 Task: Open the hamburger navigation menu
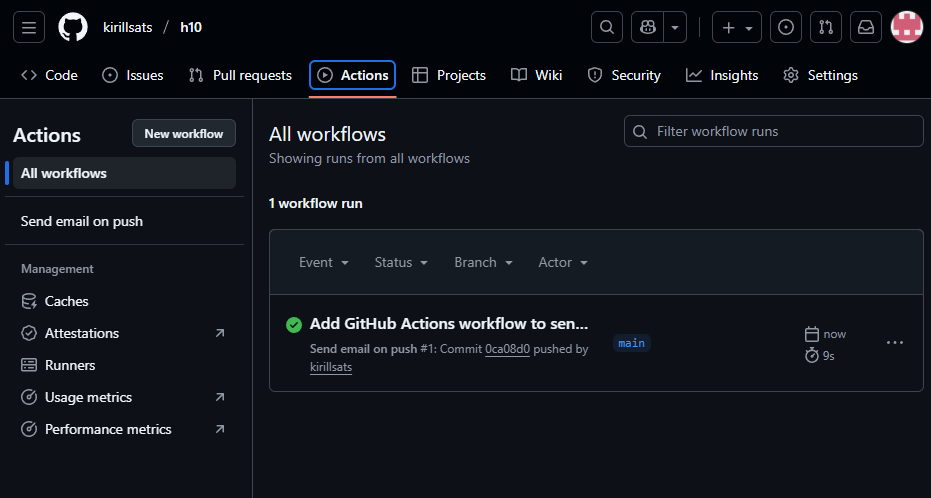29,27
